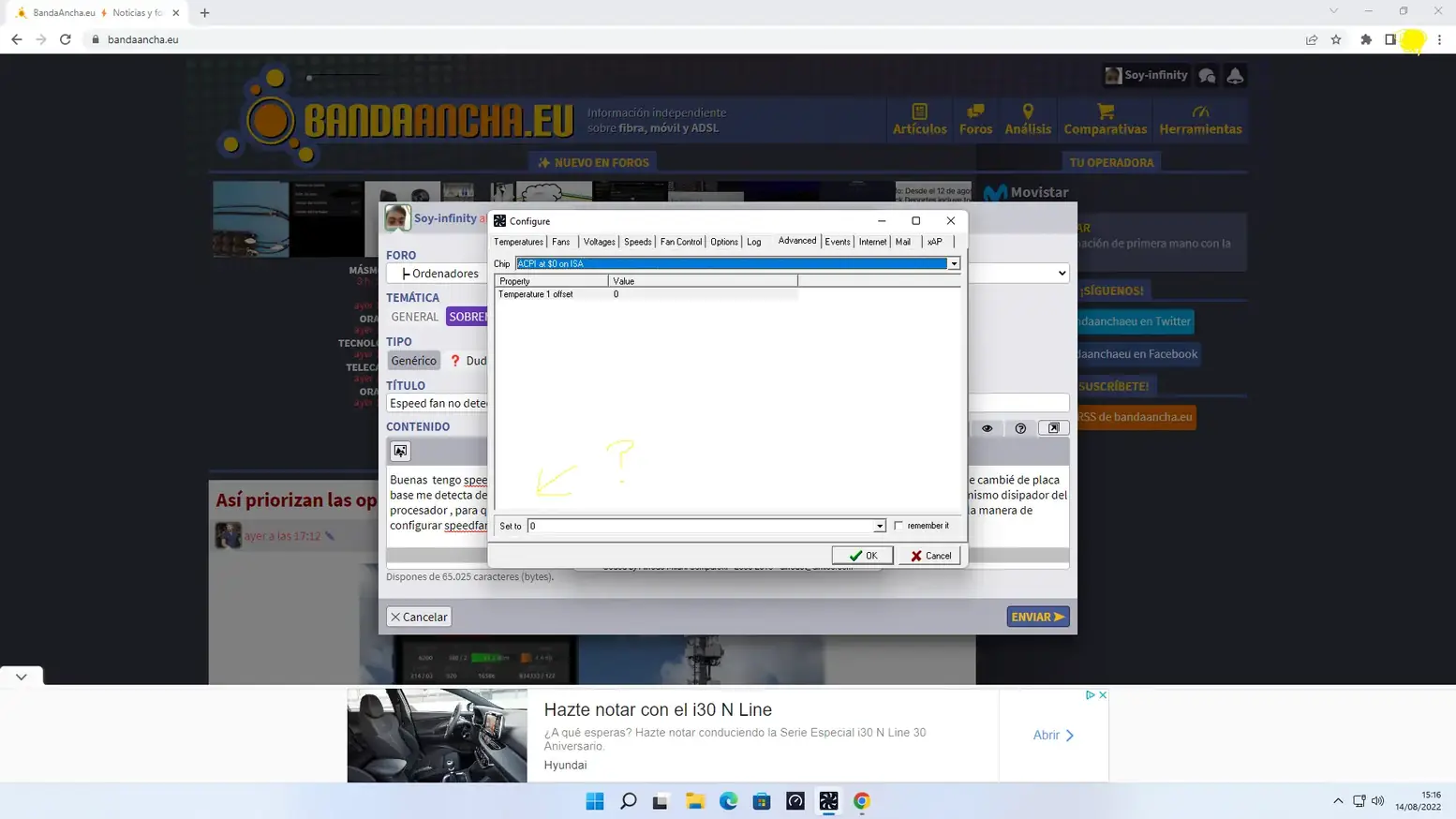Select the Temperature 1 offset row

[646, 294]
